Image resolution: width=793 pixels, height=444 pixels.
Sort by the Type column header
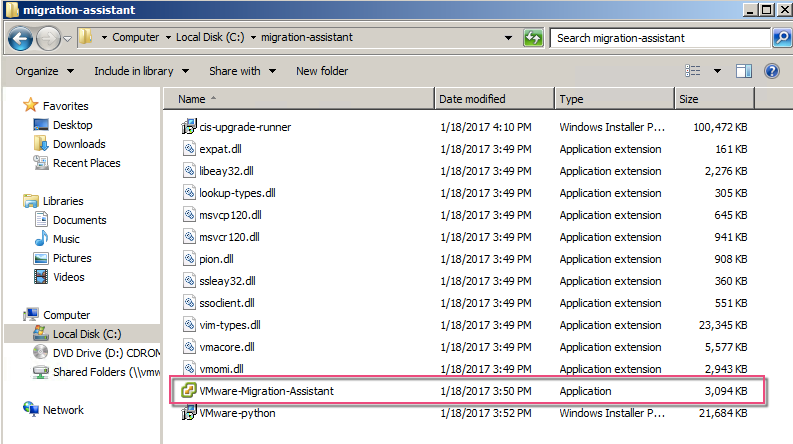pyautogui.click(x=614, y=99)
